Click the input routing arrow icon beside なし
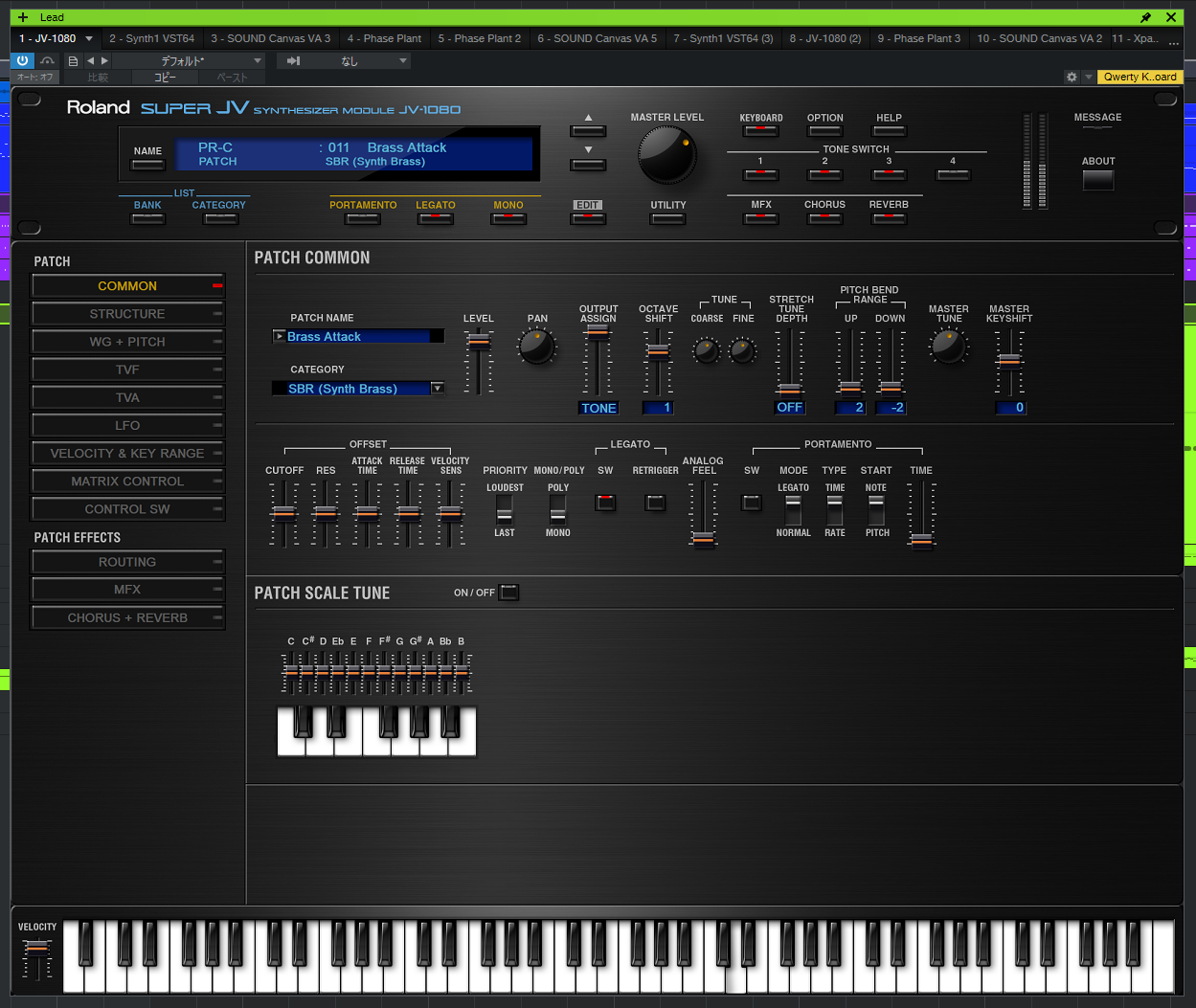This screenshot has height=1008, width=1196. click(x=294, y=60)
